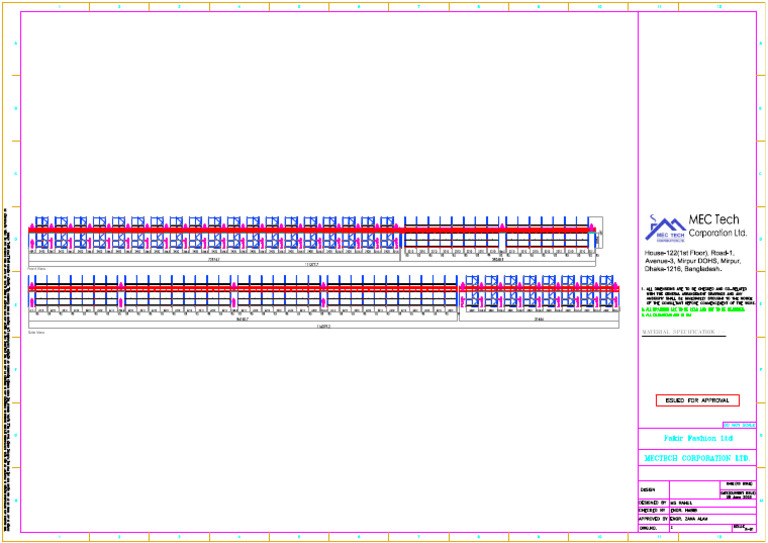The width and height of the screenshot is (768, 543).
Task: Select the second, shorter green note line
Action: [666, 315]
